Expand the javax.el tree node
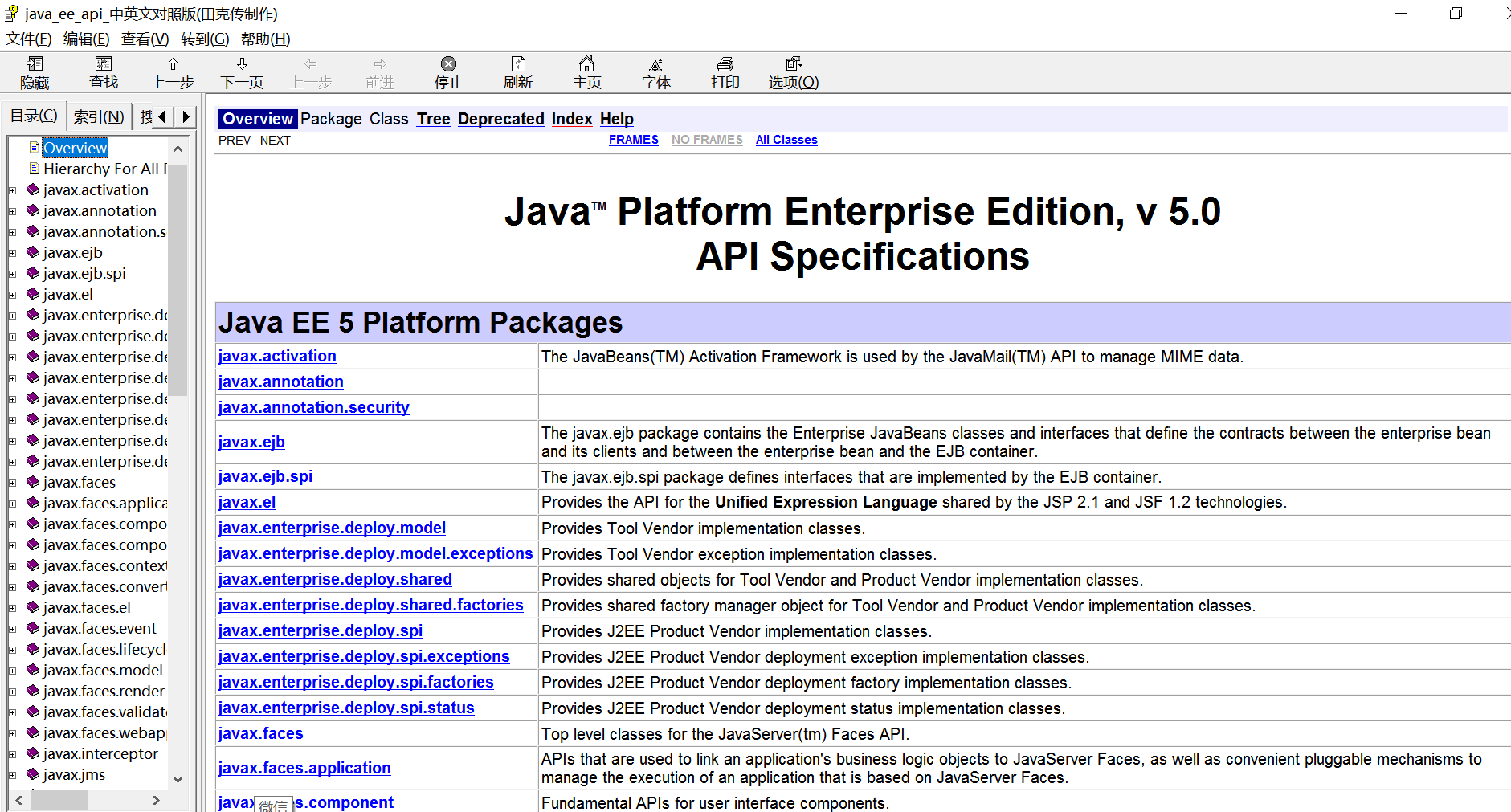The image size is (1511, 812). click(x=12, y=295)
